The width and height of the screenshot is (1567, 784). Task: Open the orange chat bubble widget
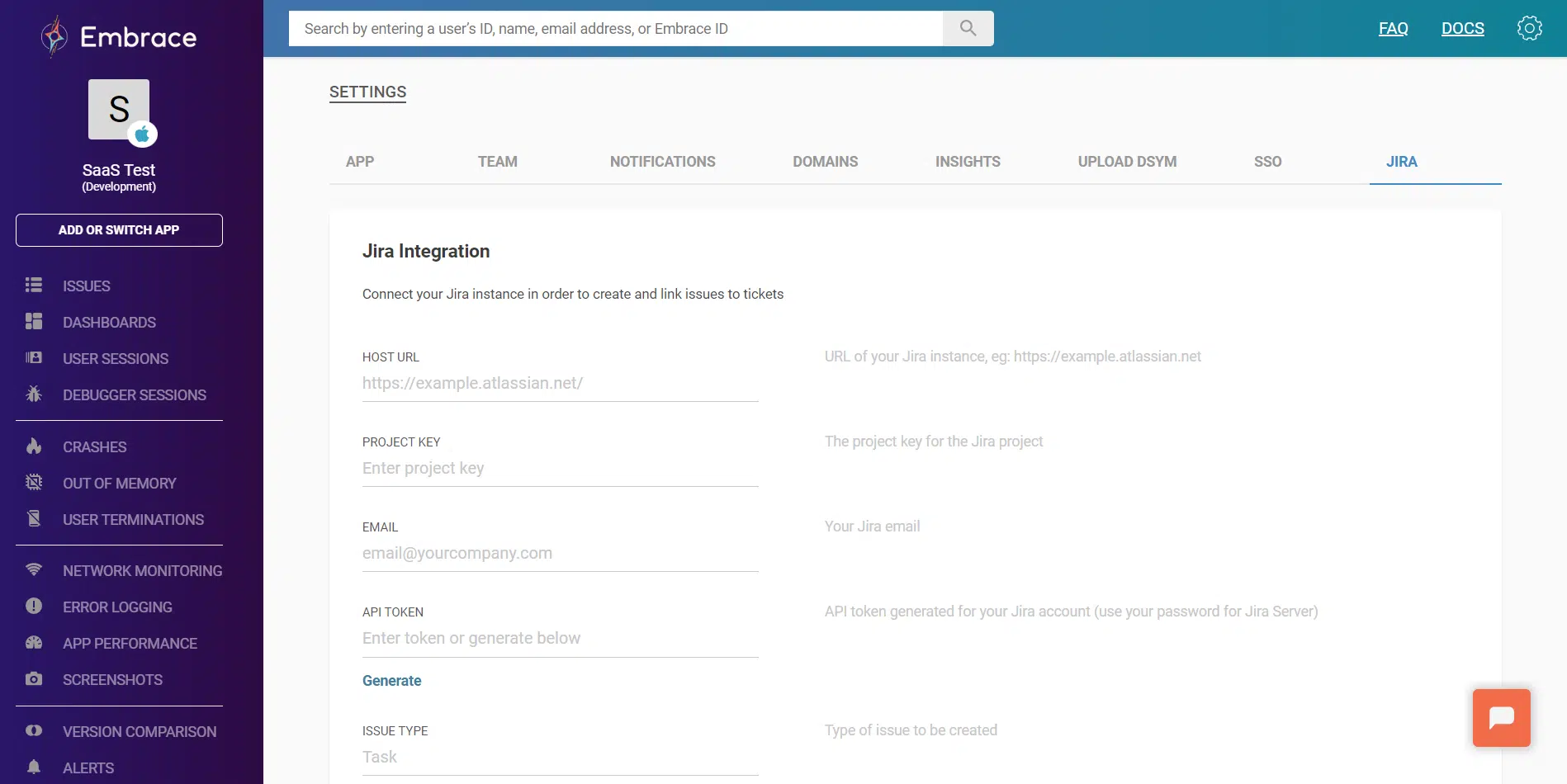click(1501, 718)
